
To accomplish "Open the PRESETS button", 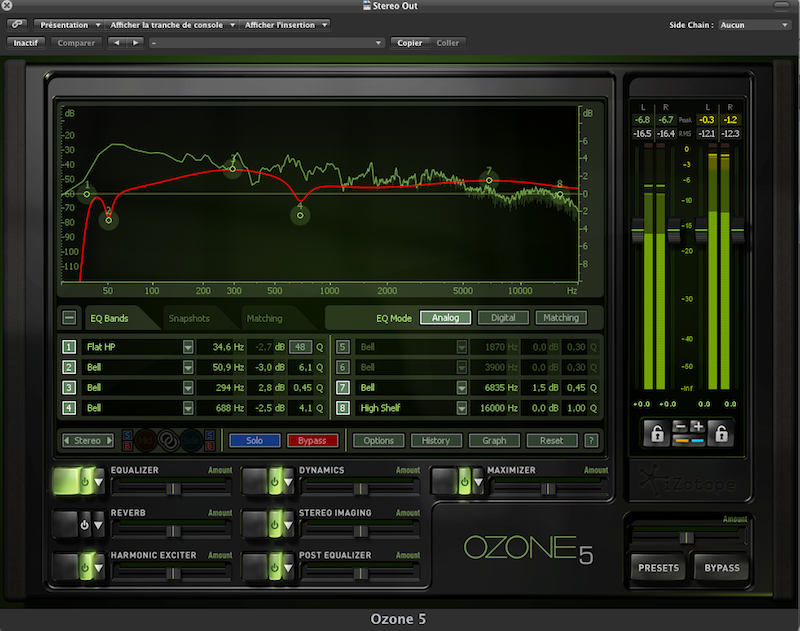I will pos(658,568).
